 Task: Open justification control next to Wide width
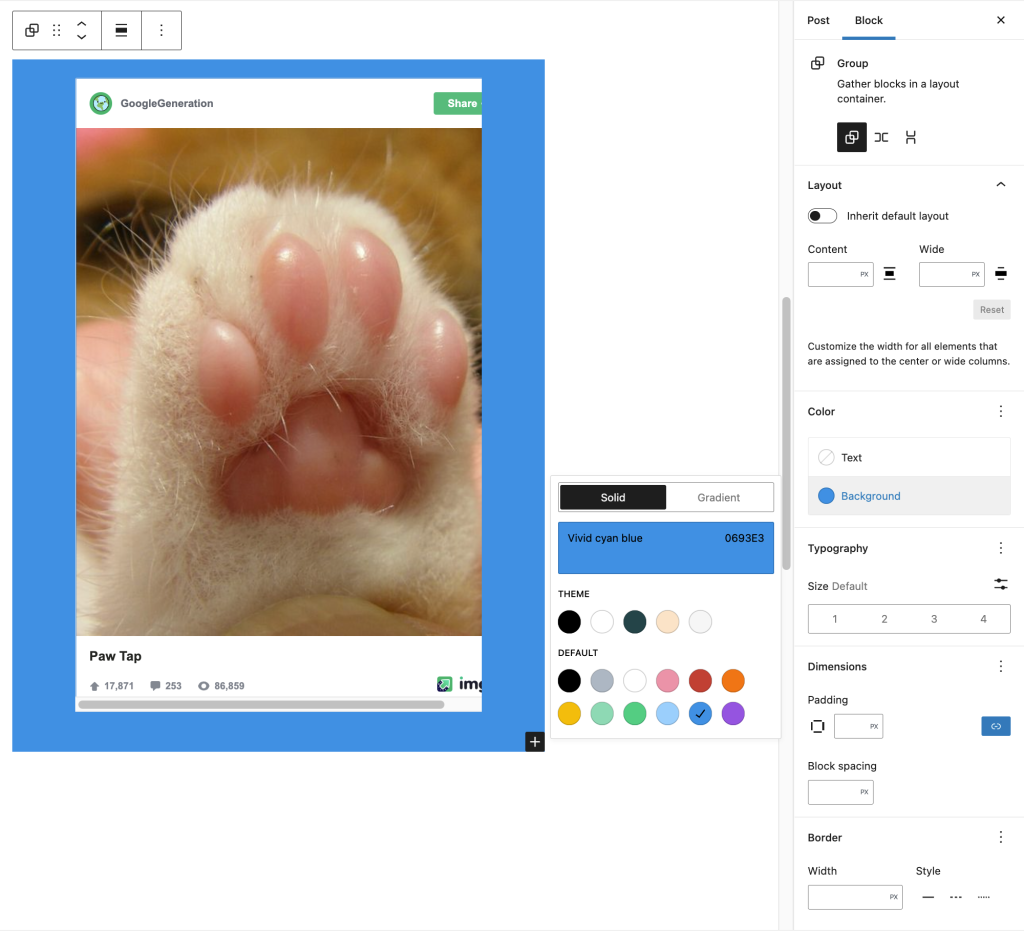pos(1001,273)
